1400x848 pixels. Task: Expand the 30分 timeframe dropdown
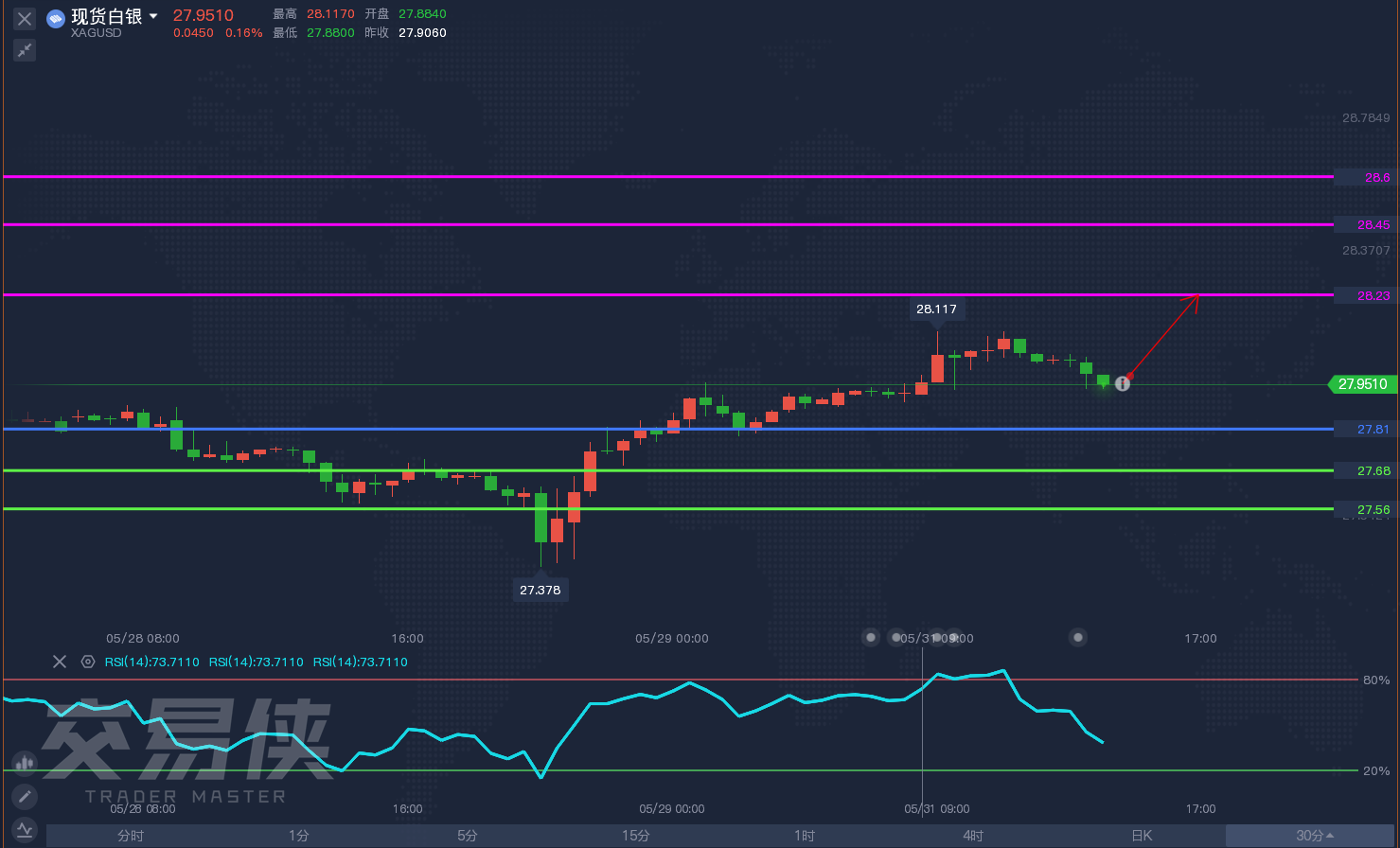(1314, 836)
